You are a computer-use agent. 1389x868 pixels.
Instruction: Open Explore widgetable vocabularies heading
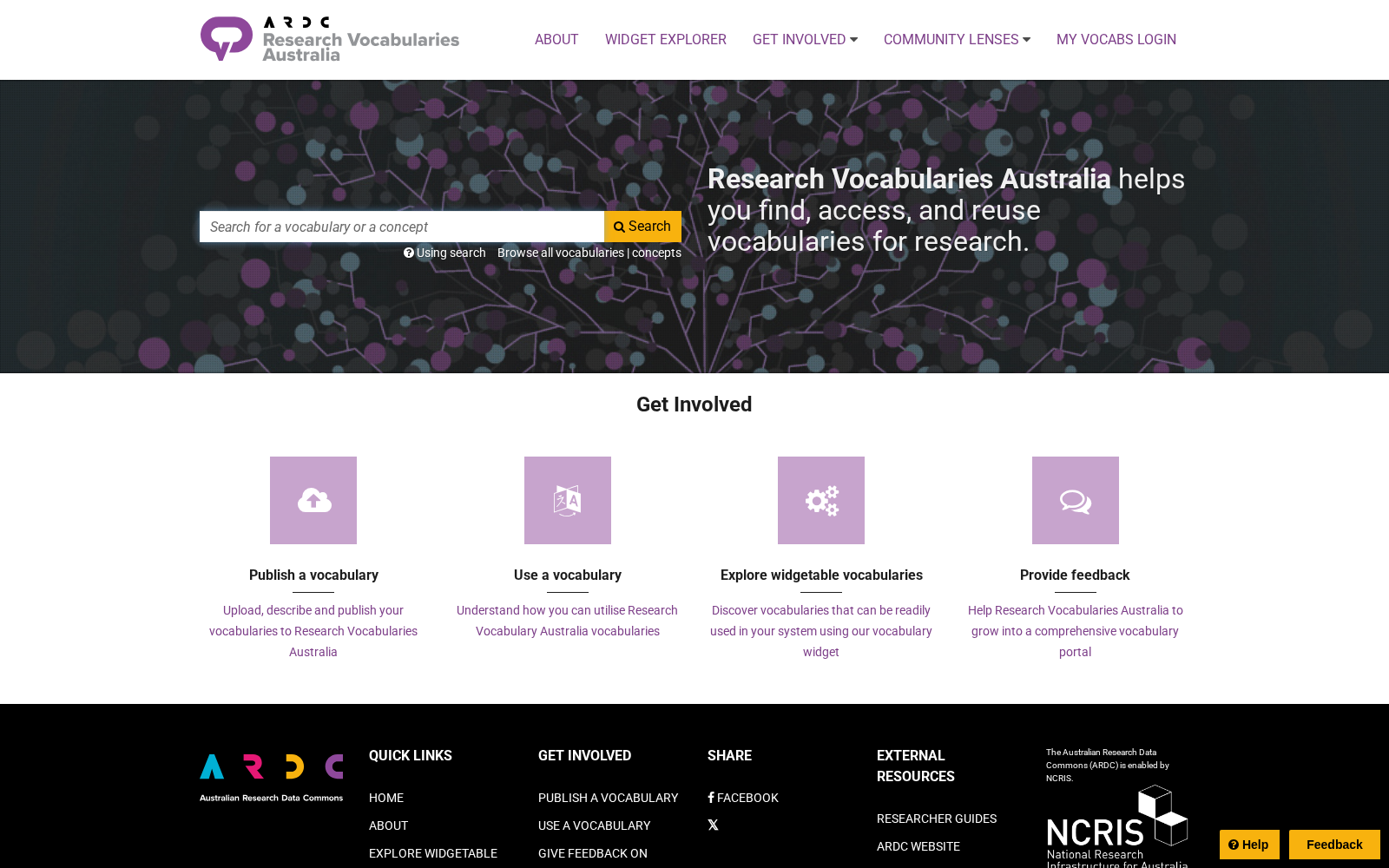click(821, 575)
